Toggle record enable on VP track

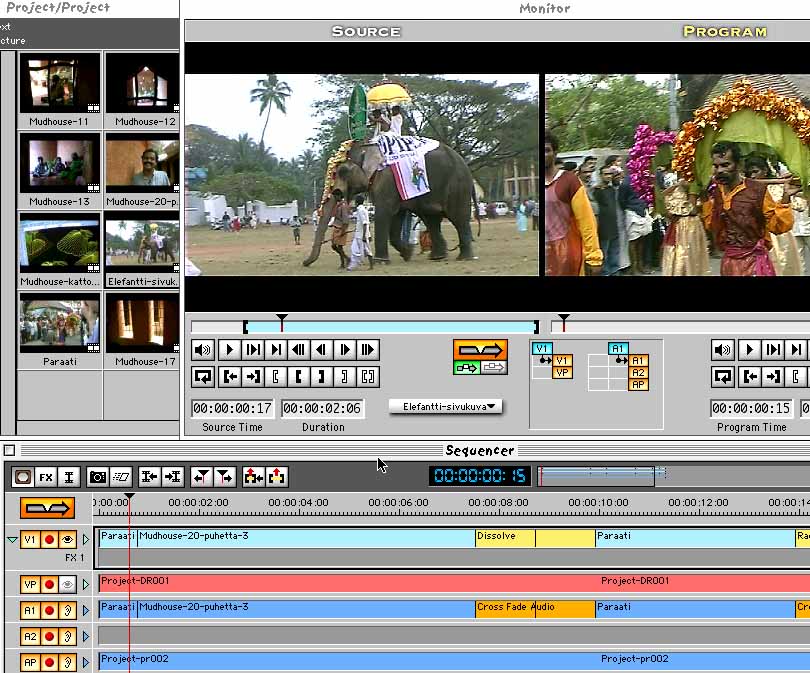49,584
